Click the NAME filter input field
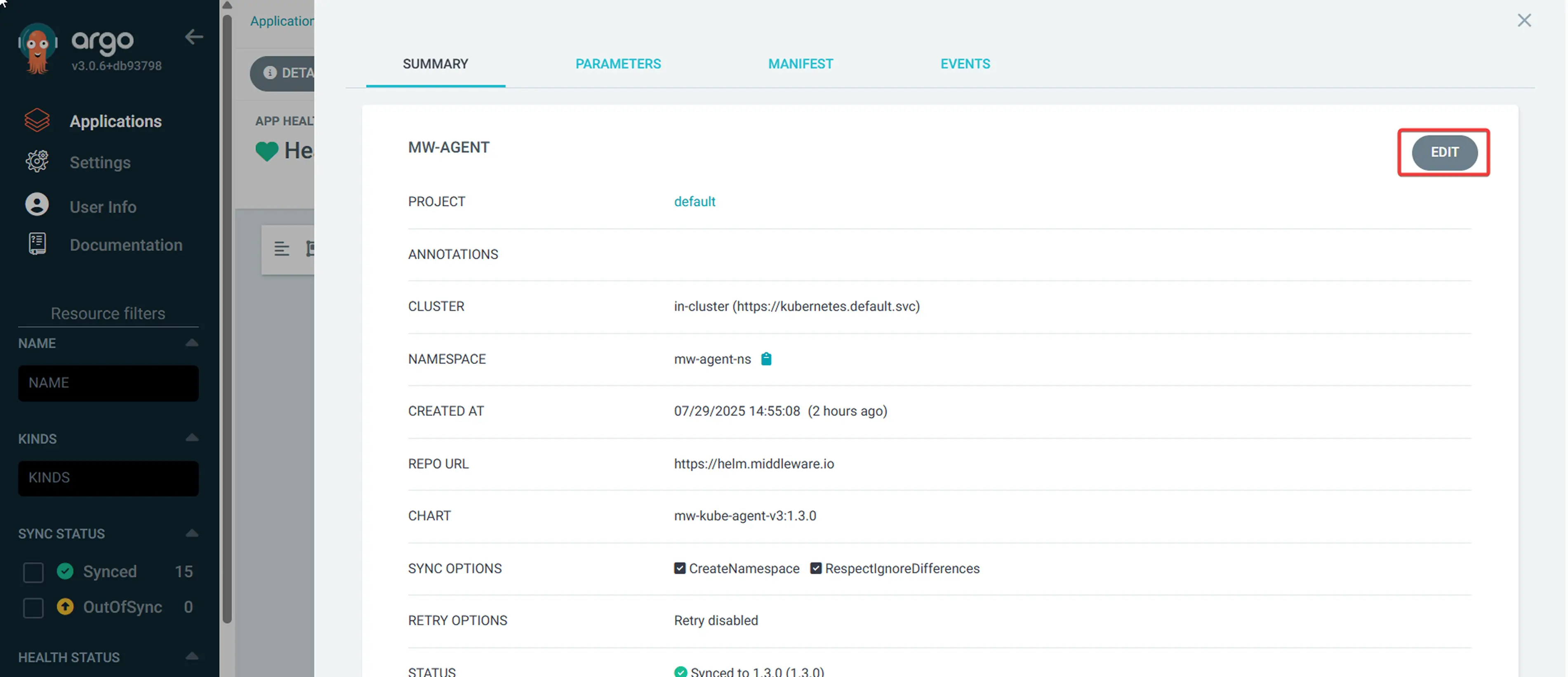This screenshot has width=1568, height=677. (x=108, y=383)
